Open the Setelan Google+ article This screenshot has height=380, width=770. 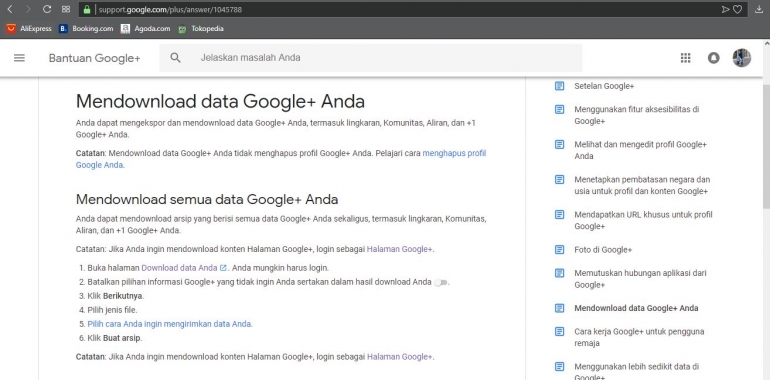604,86
